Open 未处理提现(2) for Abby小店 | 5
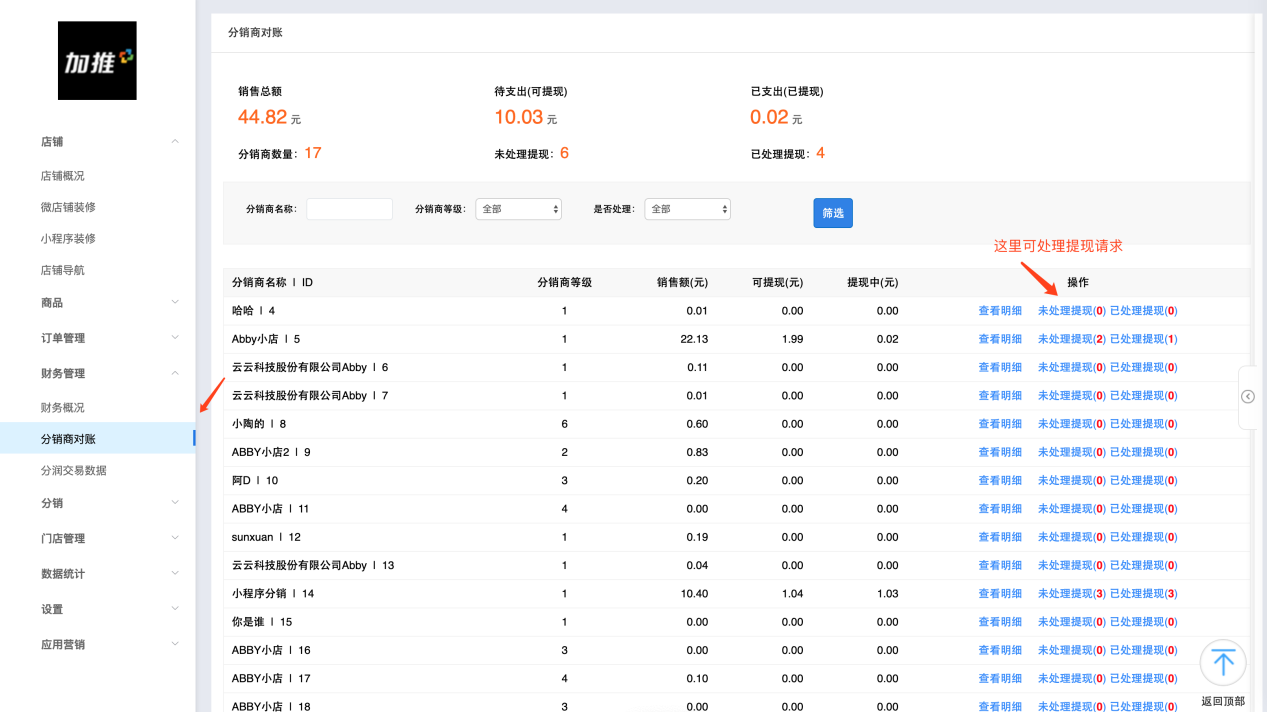This screenshot has height=712, width=1267. tap(1072, 339)
